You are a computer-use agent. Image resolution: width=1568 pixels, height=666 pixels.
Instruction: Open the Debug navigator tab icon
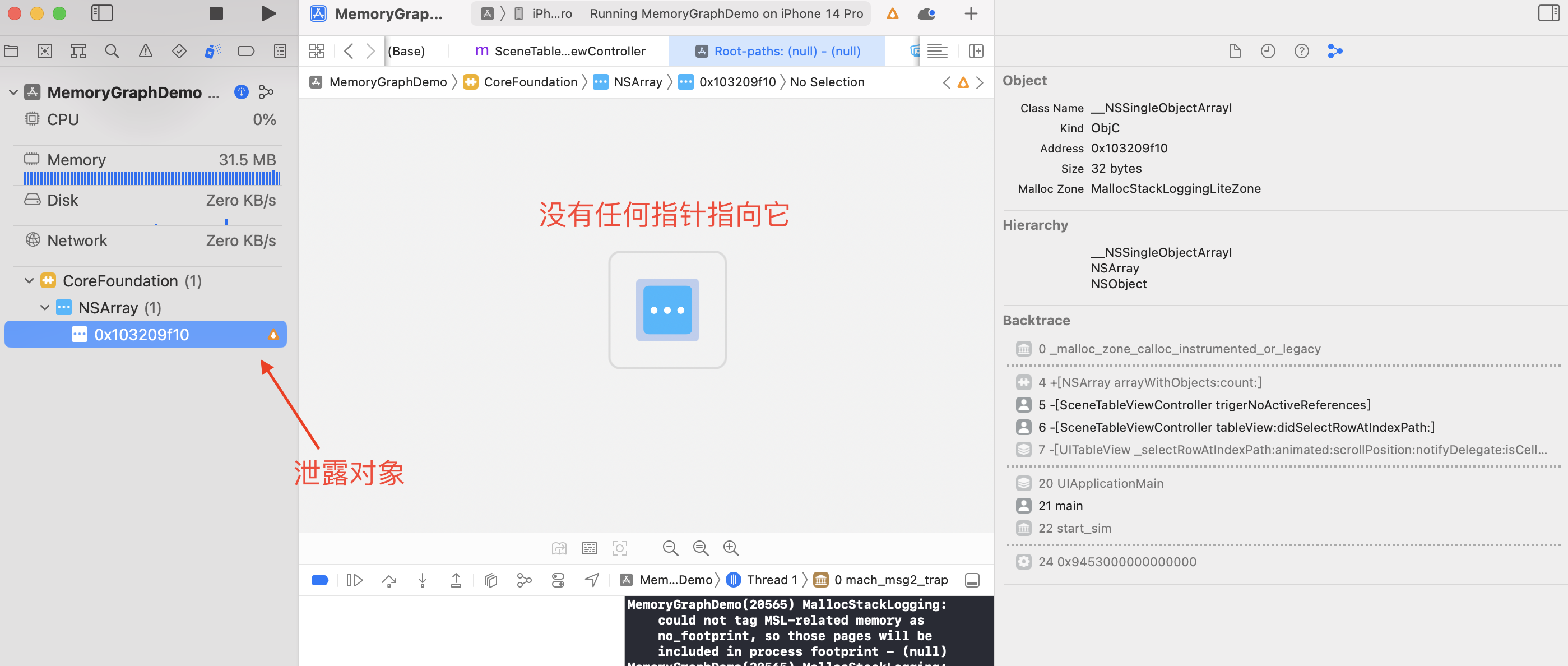(212, 51)
